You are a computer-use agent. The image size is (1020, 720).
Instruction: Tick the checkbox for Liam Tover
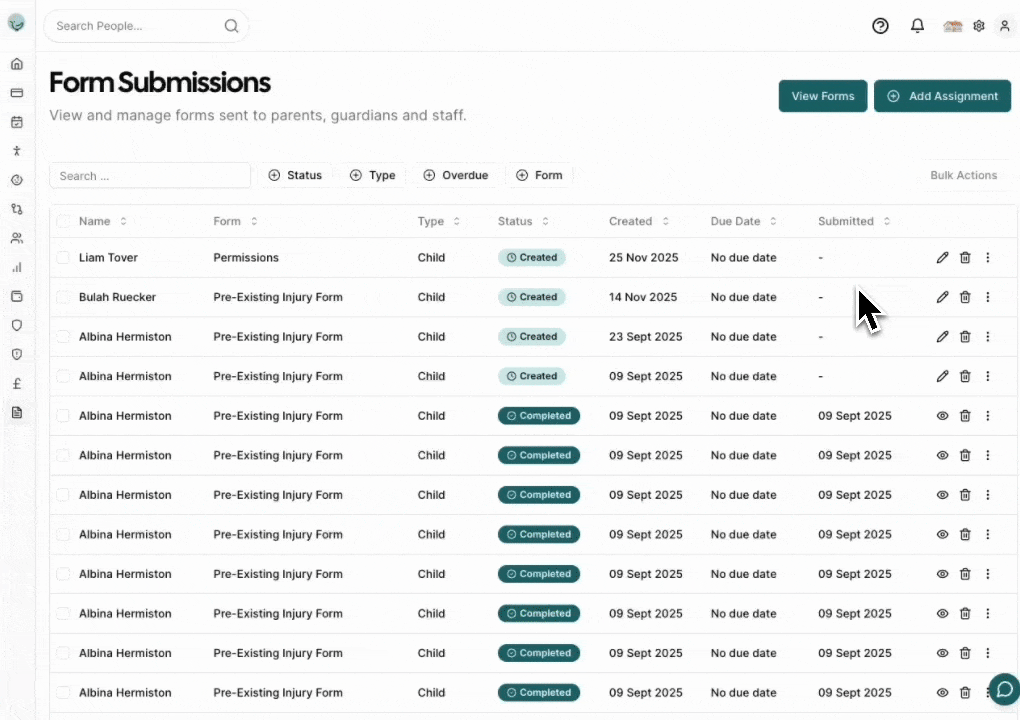click(x=63, y=258)
